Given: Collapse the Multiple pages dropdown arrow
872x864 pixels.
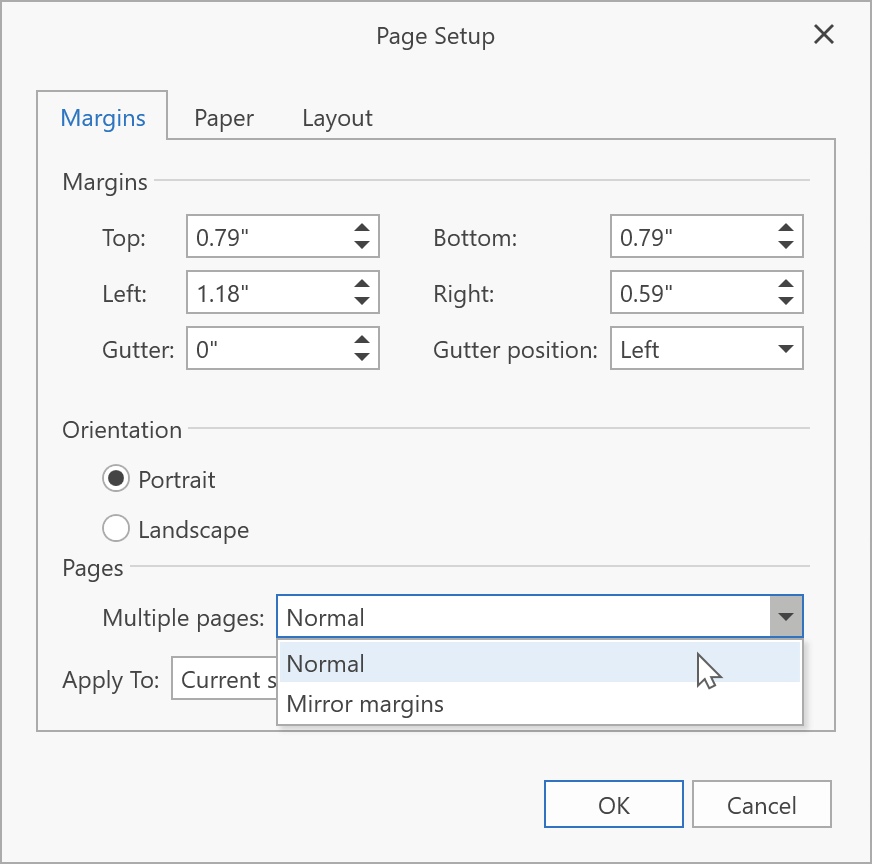Looking at the screenshot, I should [x=786, y=618].
